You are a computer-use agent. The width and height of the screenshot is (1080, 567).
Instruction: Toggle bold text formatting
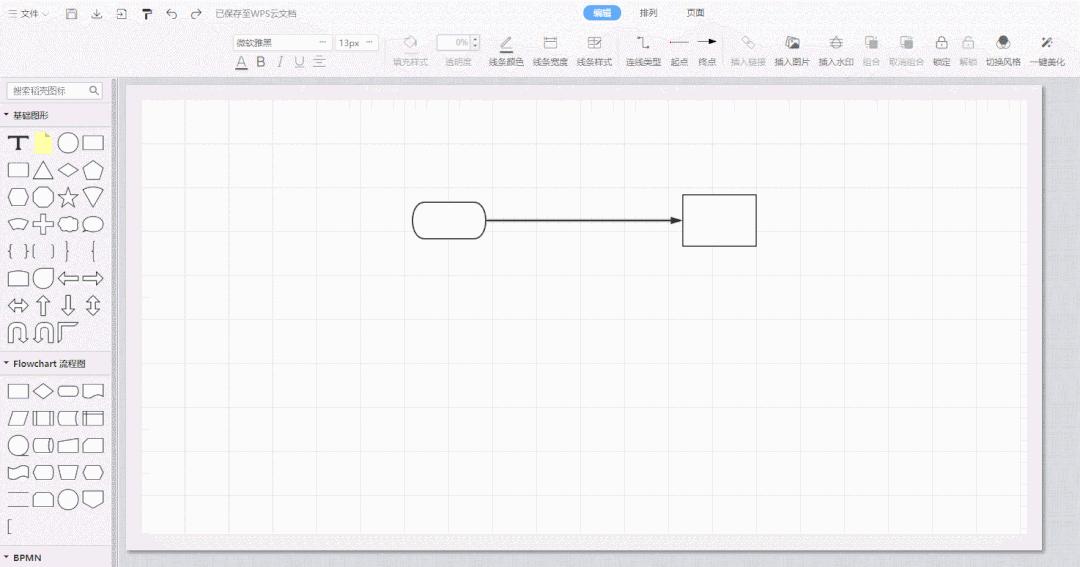261,62
